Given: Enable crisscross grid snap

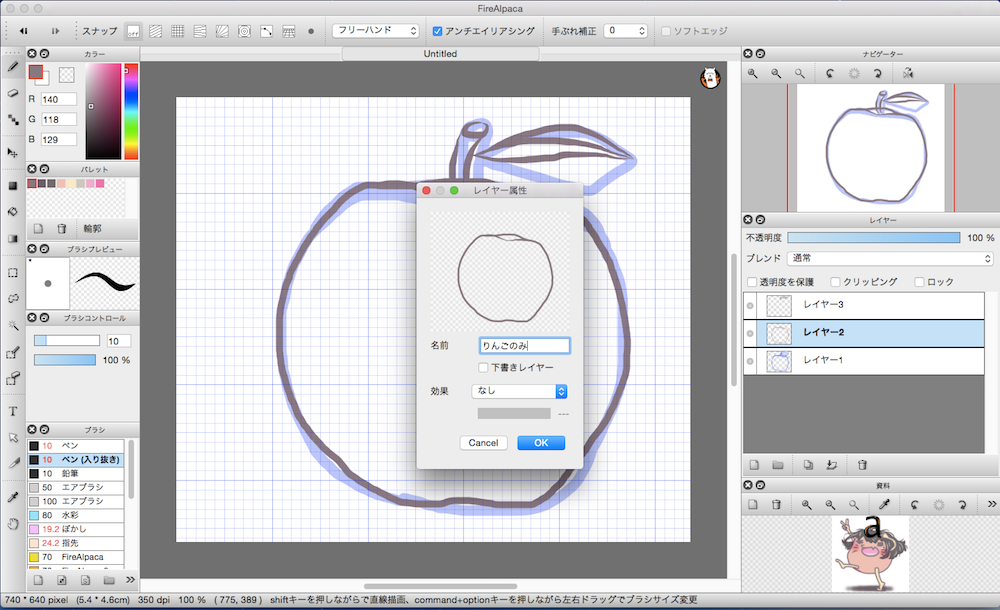Looking at the screenshot, I should coord(178,31).
